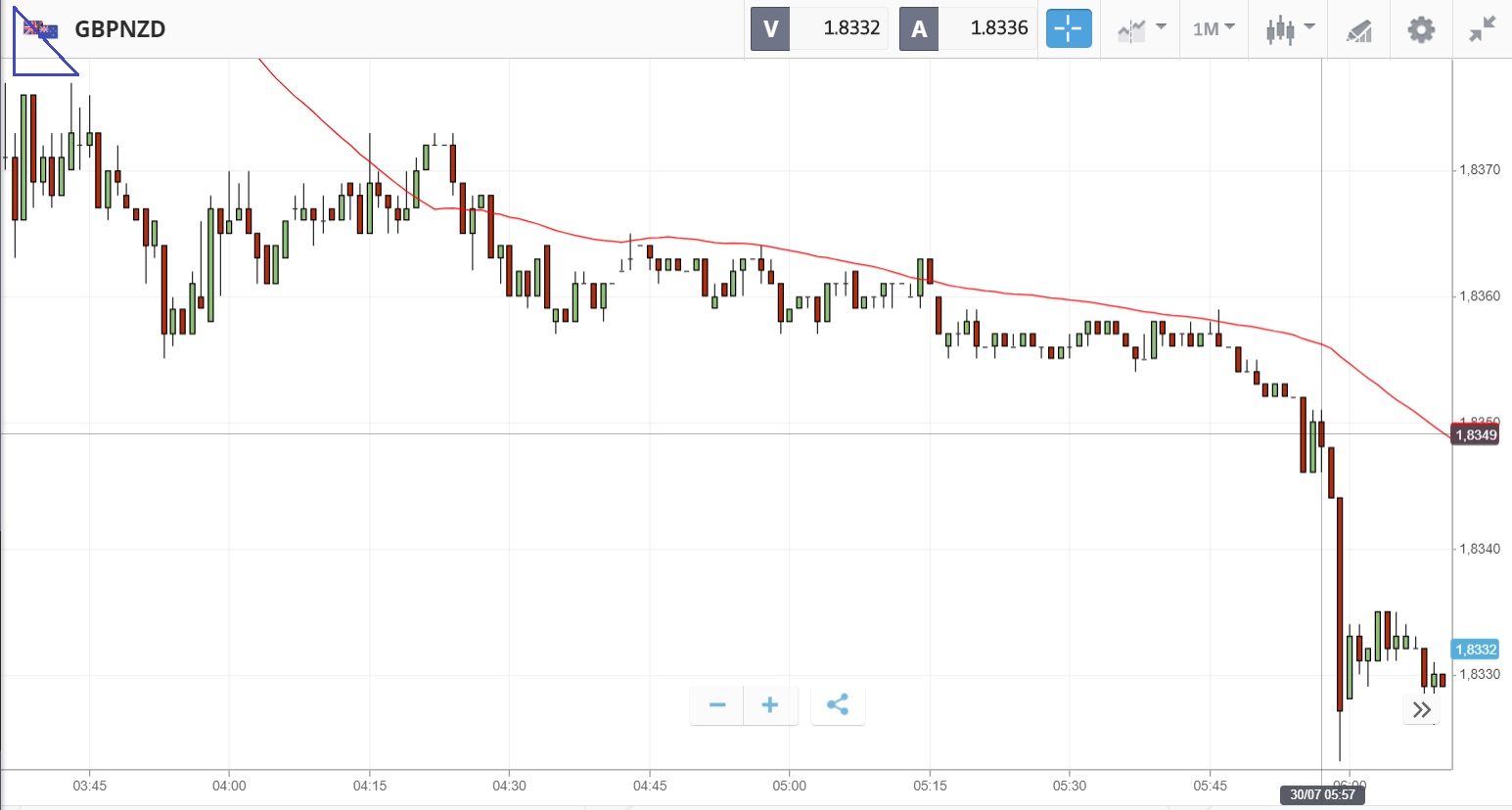This screenshot has width=1512, height=810.
Task: Share the chart
Action: click(x=838, y=704)
